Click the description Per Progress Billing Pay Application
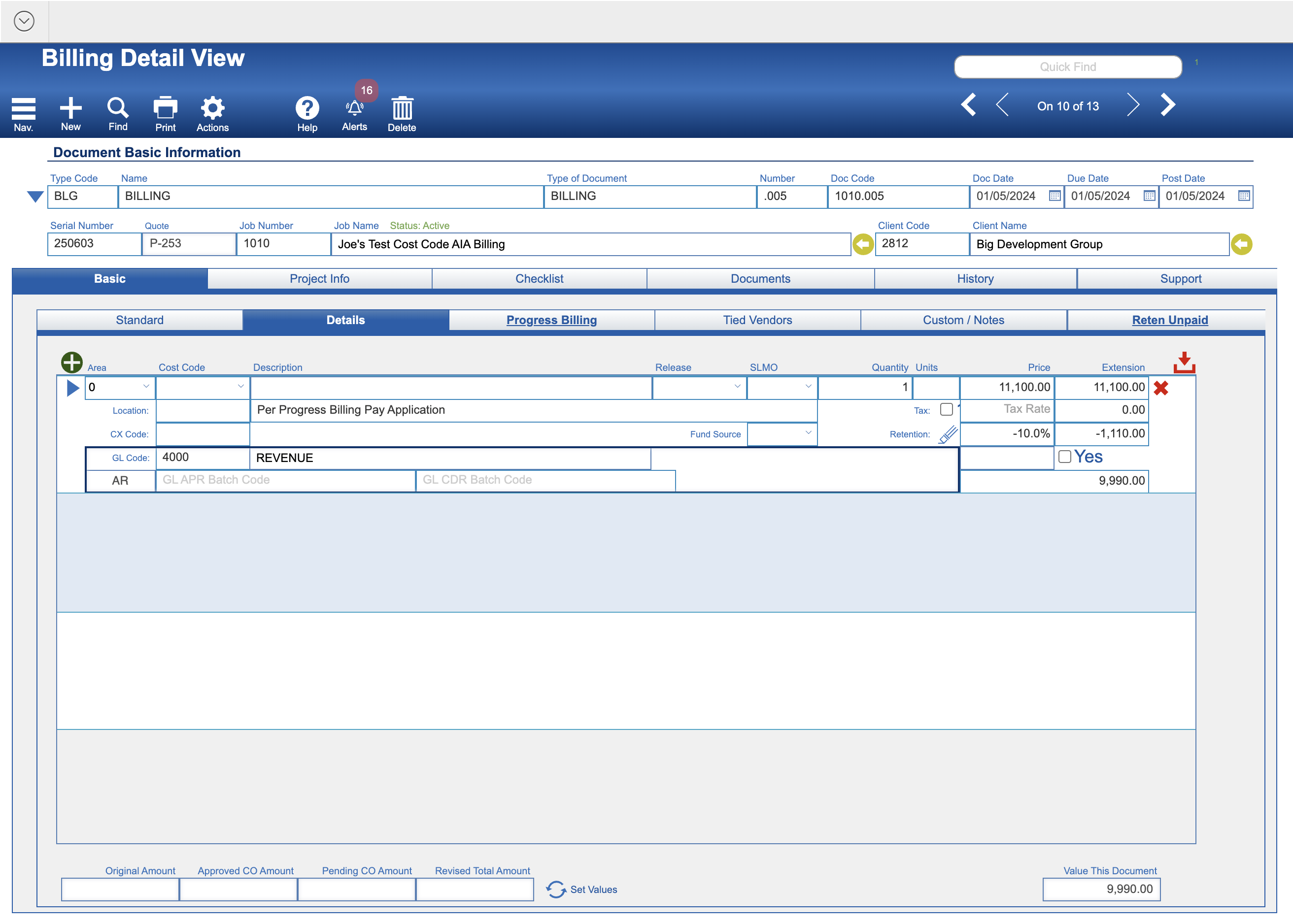Image resolution: width=1293 pixels, height=924 pixels. click(x=533, y=410)
